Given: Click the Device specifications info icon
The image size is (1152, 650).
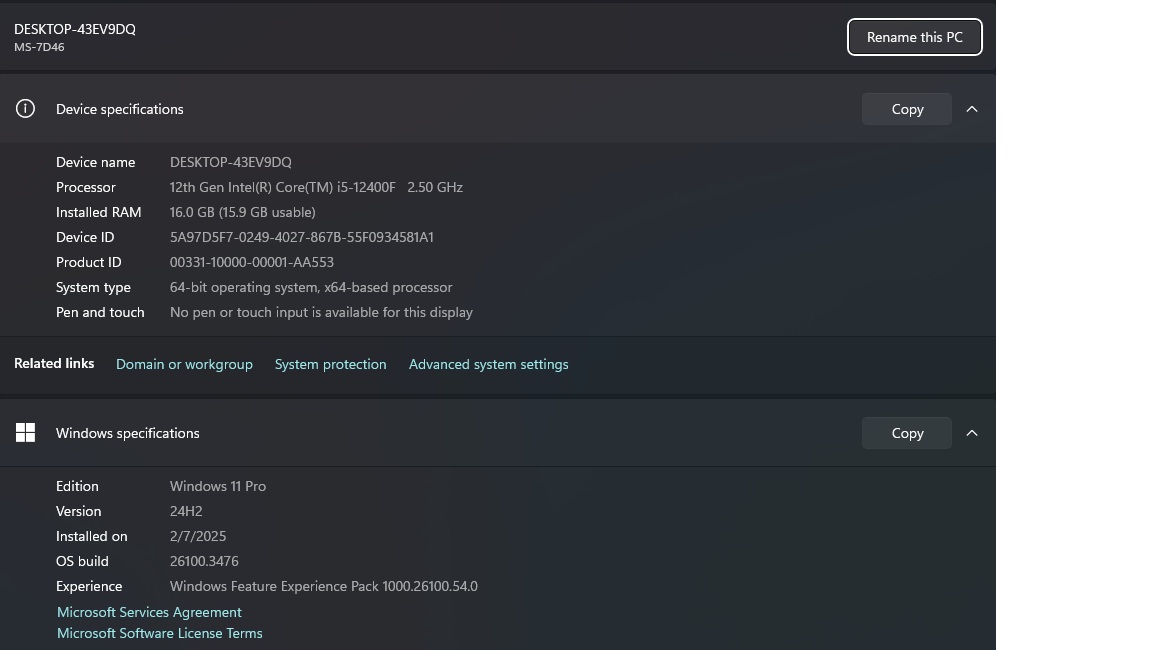Looking at the screenshot, I should (25, 109).
